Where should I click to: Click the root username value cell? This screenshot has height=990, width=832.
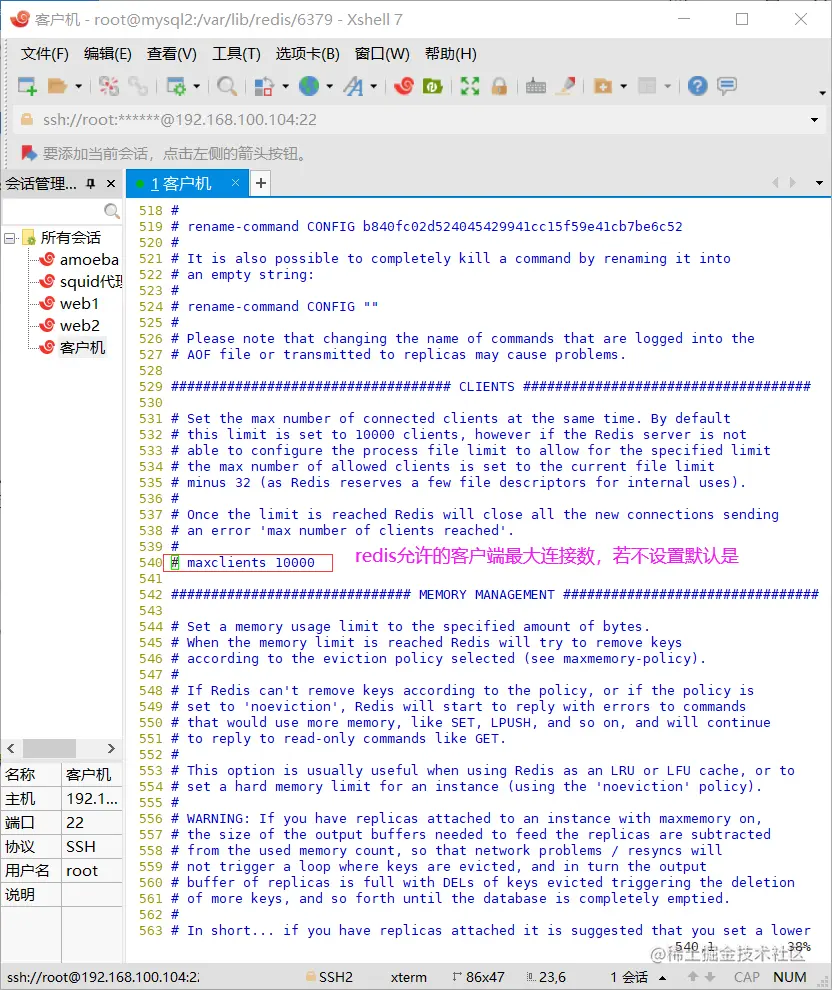click(x=92, y=871)
